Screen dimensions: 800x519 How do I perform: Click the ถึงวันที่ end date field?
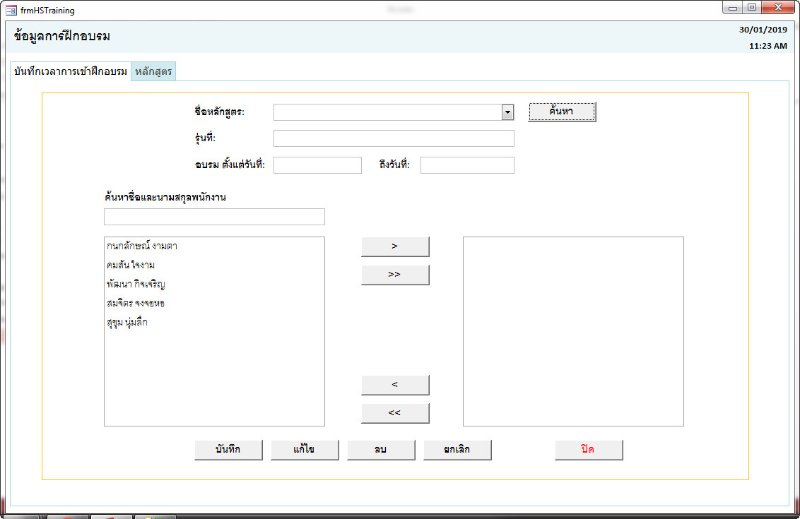pyautogui.click(x=467, y=166)
